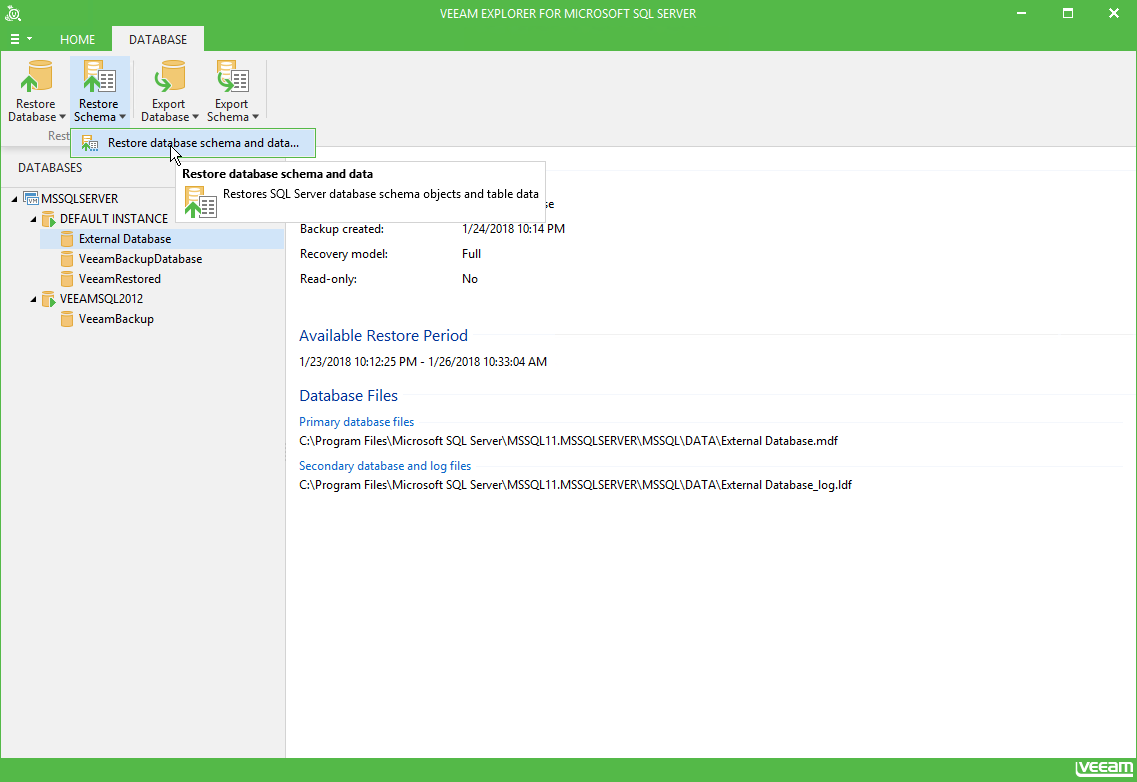Click the VEEAMSQL2012 instance icon

[x=49, y=299]
